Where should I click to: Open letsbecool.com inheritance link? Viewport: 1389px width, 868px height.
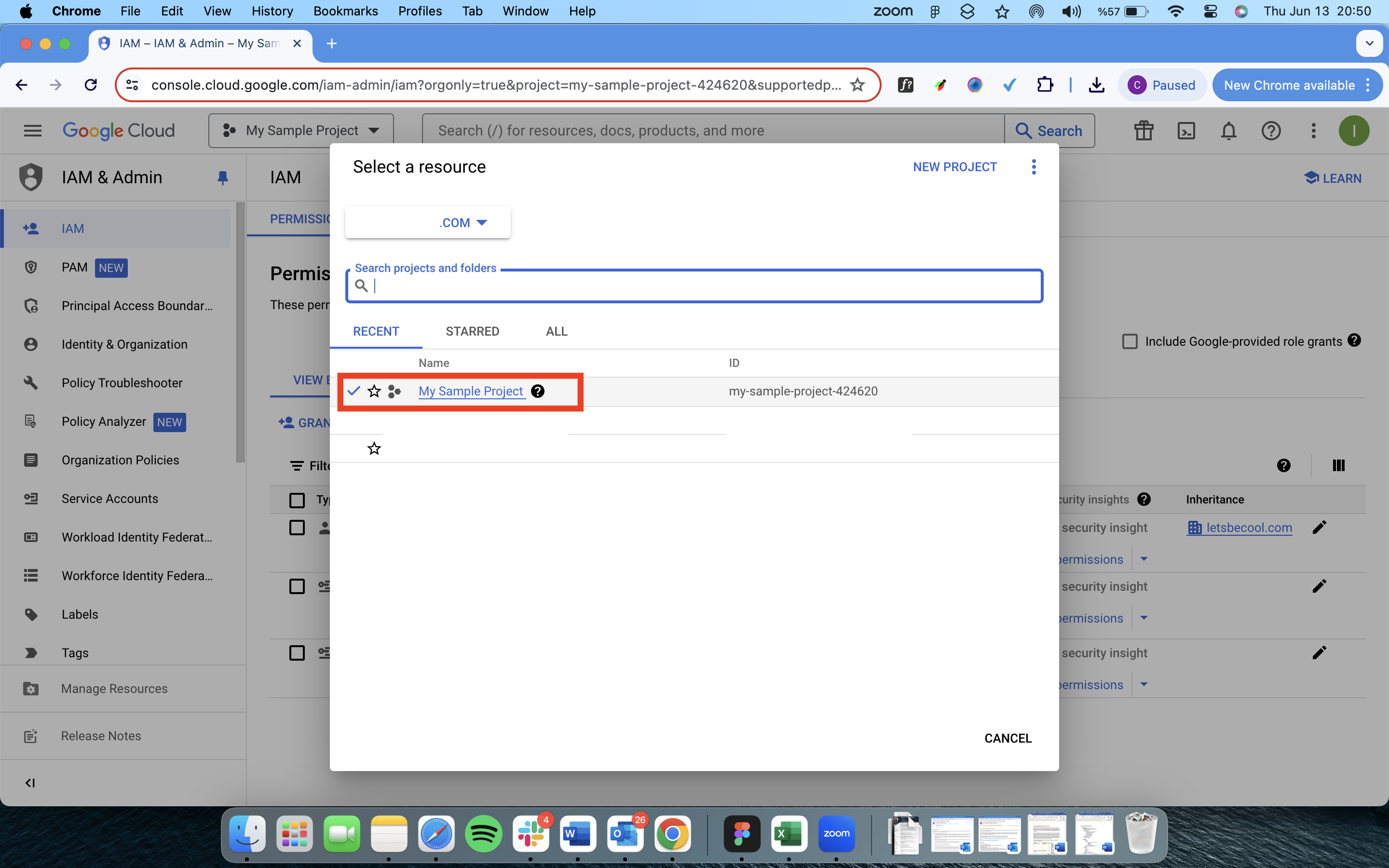point(1249,528)
